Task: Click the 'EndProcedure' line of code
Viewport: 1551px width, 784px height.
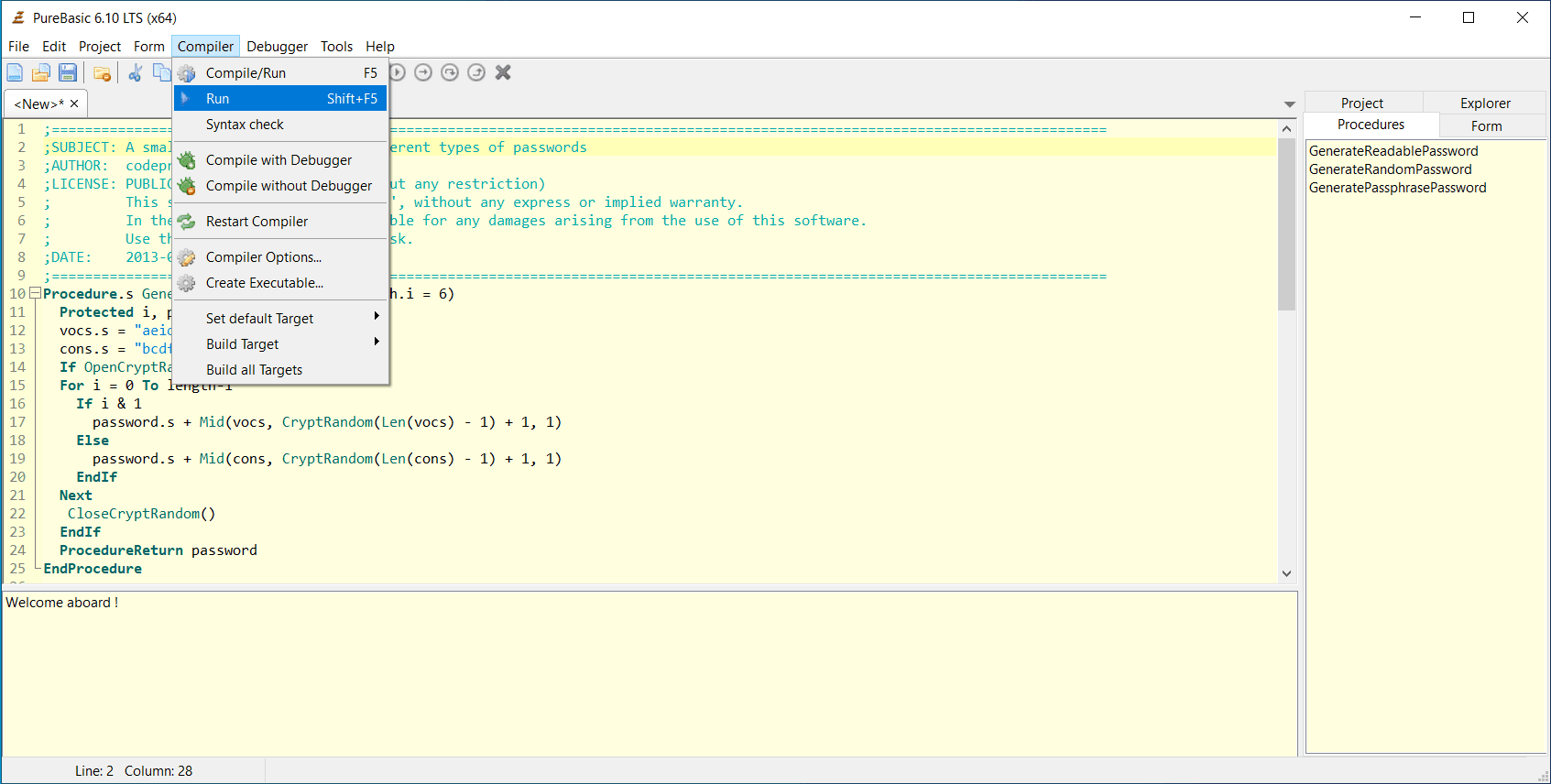Action: point(93,569)
